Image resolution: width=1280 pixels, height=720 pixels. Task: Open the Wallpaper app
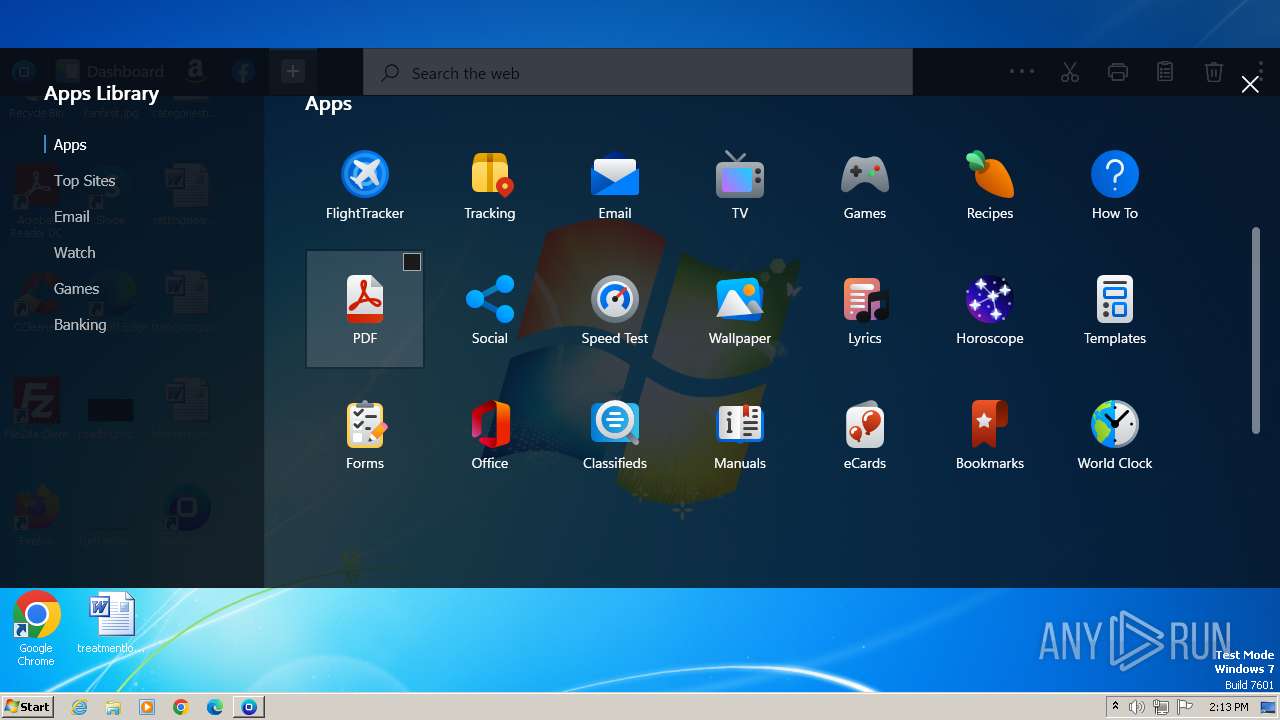[x=740, y=310]
